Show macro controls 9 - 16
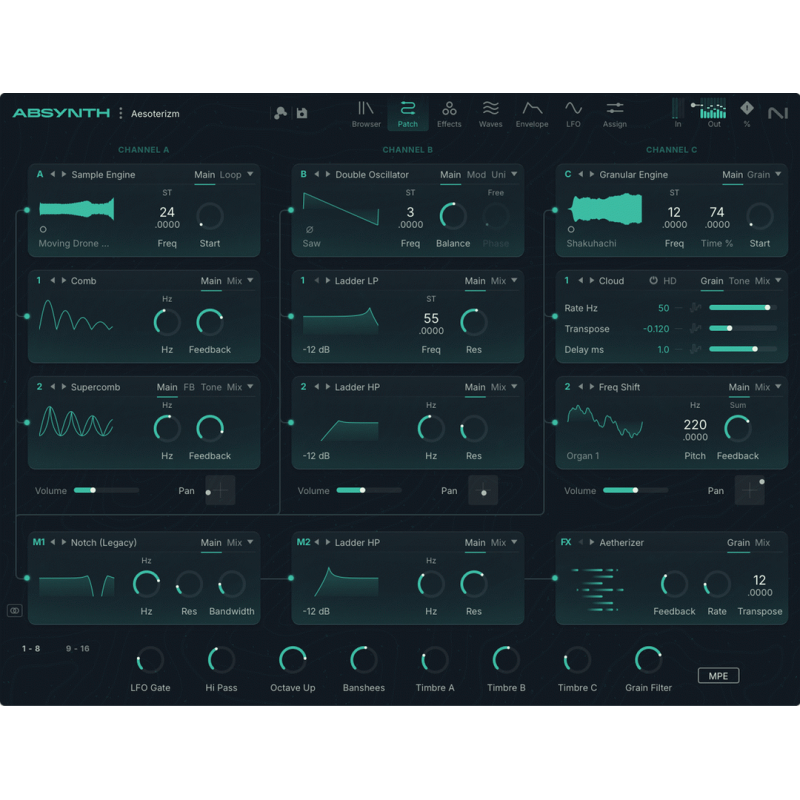800x800 pixels. coord(78,648)
